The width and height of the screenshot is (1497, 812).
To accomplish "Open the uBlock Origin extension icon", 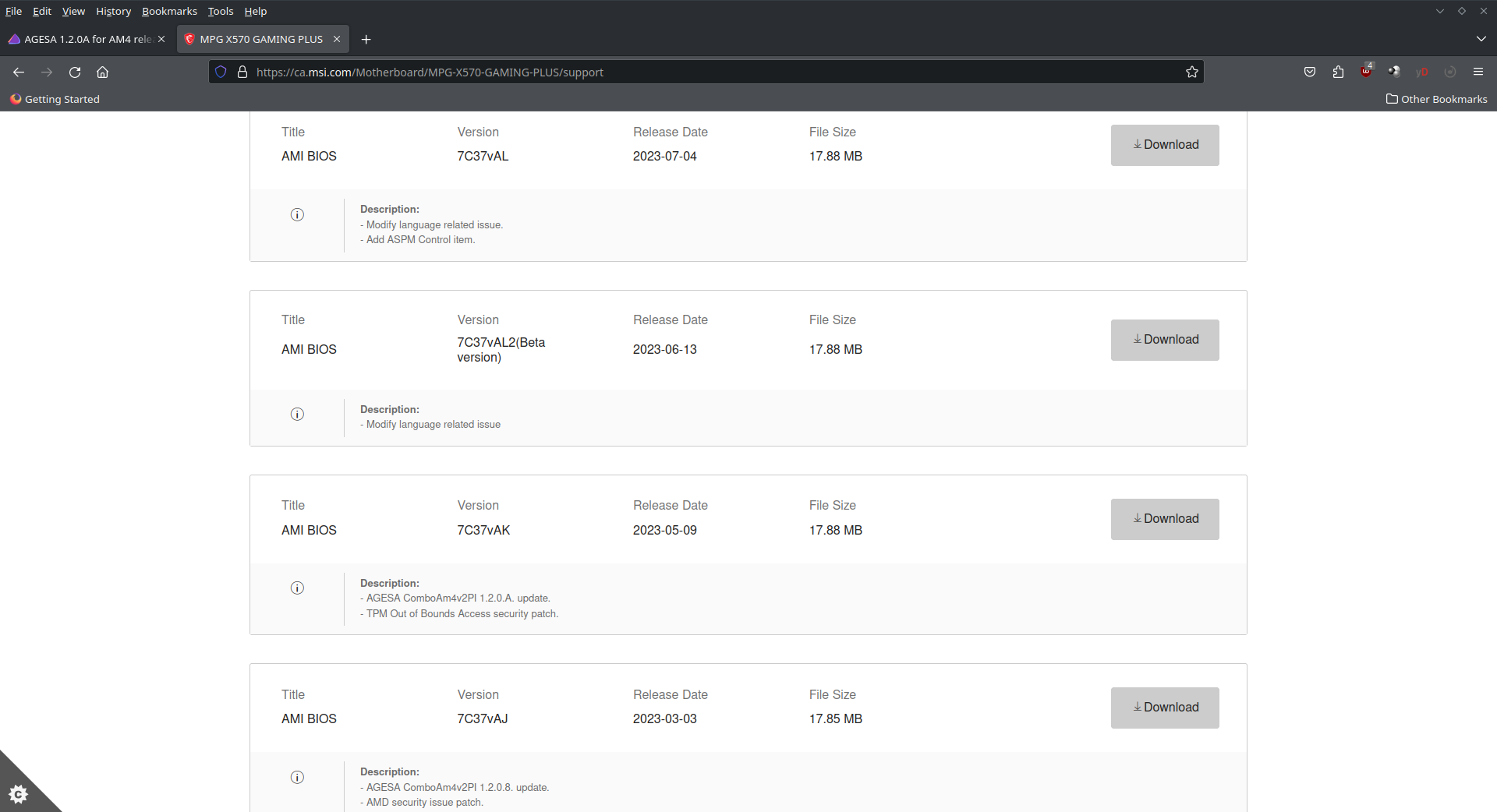I will 1366,71.
